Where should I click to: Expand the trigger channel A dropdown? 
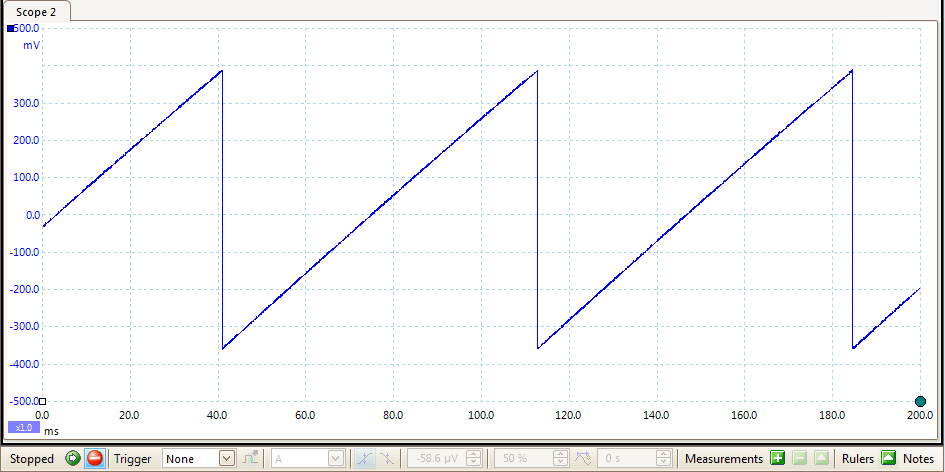pyautogui.click(x=336, y=459)
